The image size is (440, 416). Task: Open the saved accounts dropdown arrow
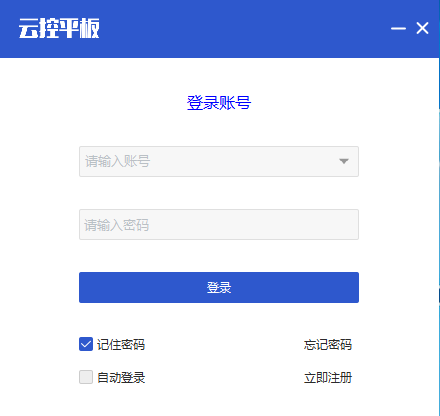click(344, 161)
